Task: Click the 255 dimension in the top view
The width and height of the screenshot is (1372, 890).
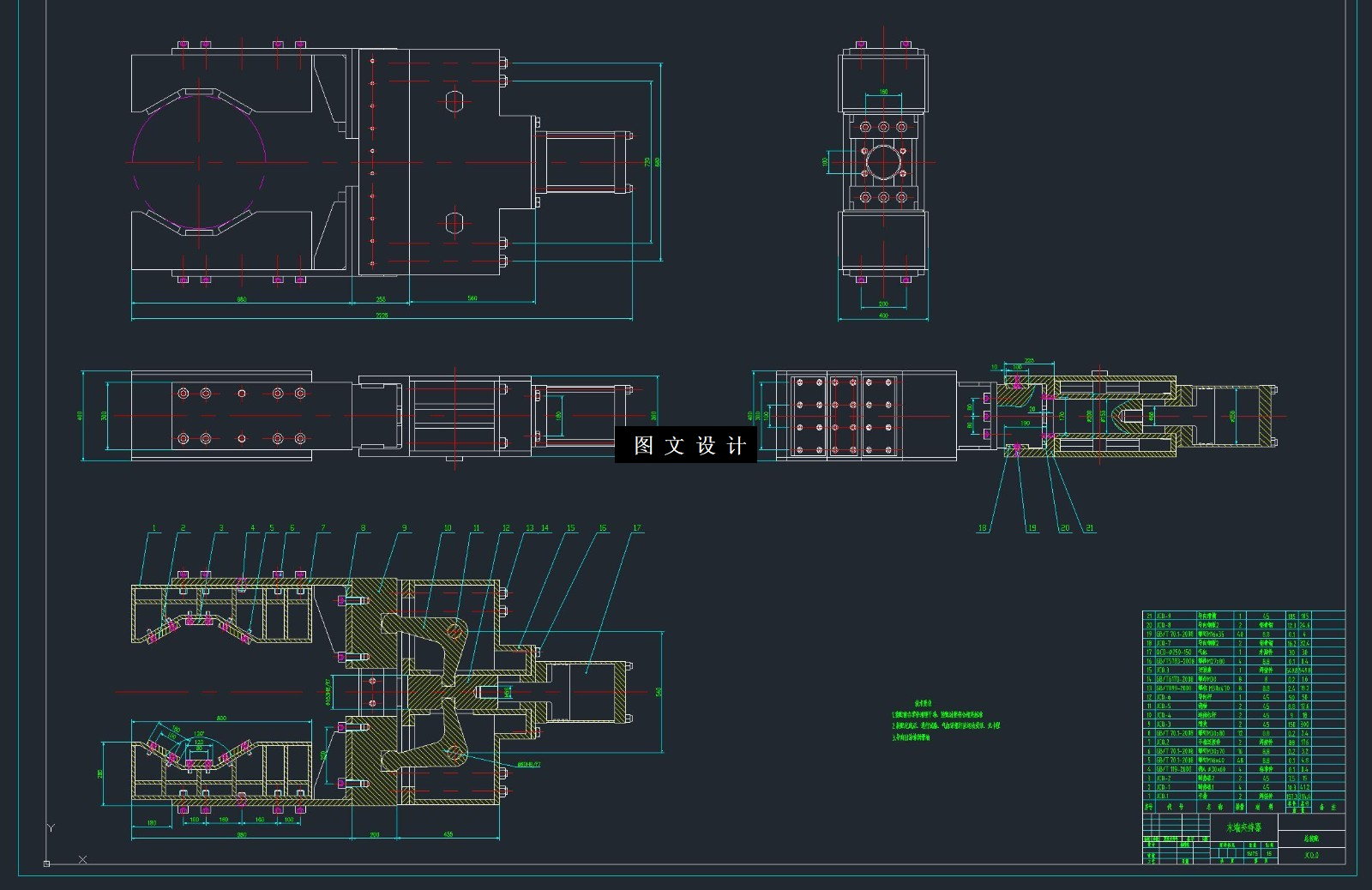Action: (x=381, y=299)
